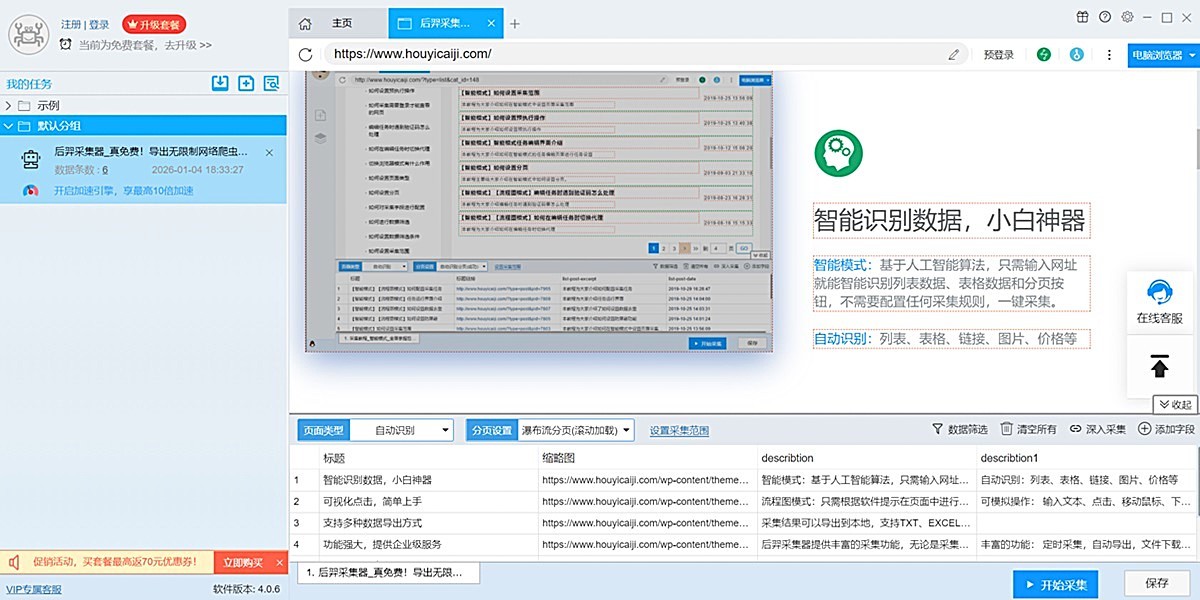This screenshot has height=600, width=1200.
Task: Open the task search icon
Action: pos(271,84)
